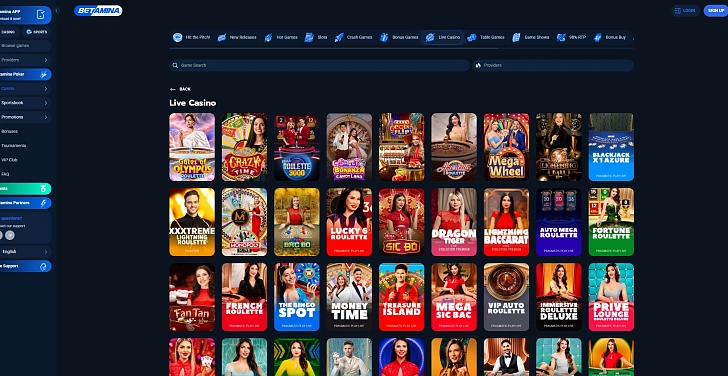The image size is (728, 376).
Task: Click the Live Support button label
Action: coord(10,266)
